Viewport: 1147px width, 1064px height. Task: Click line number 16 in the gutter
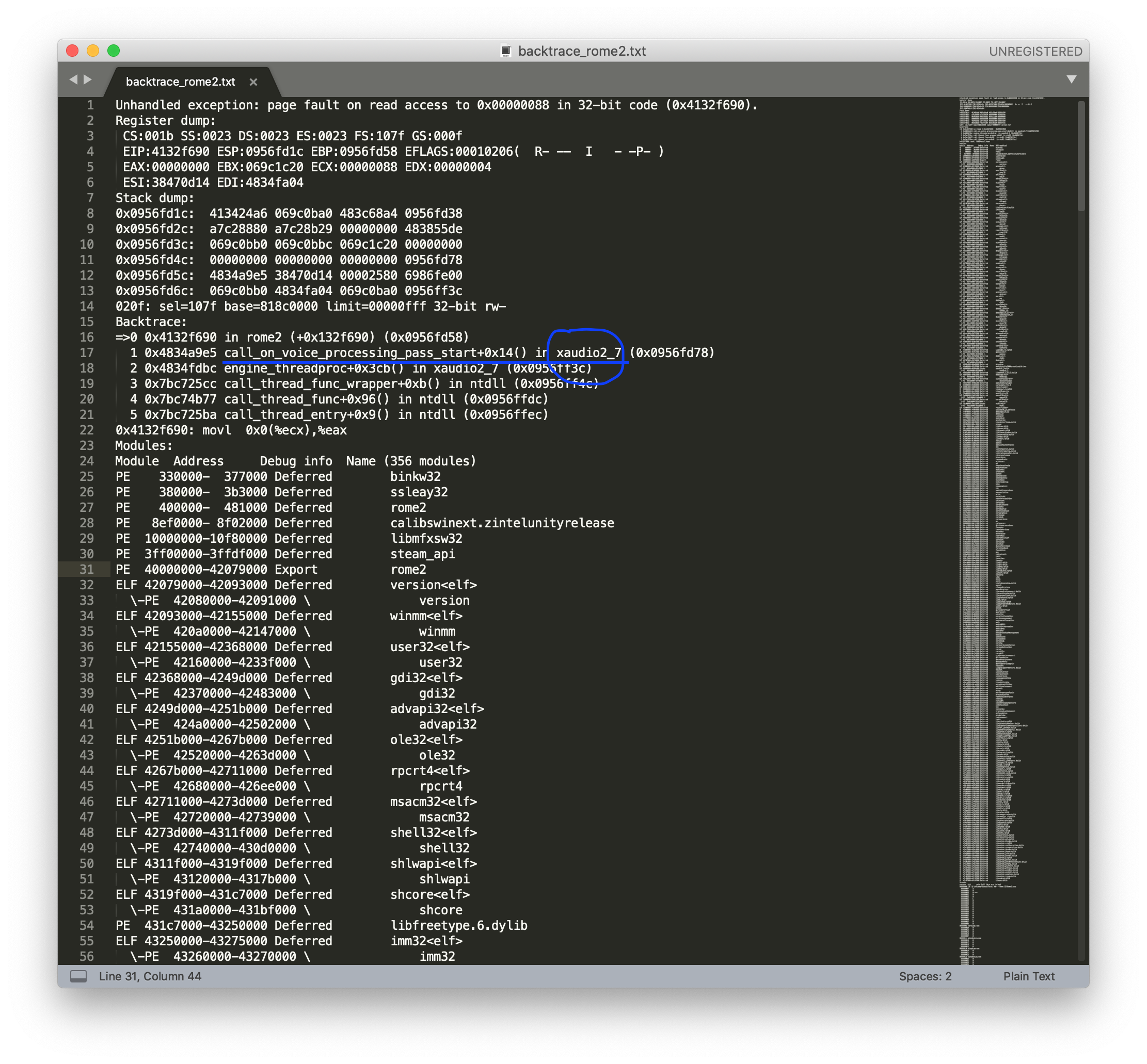(86, 337)
